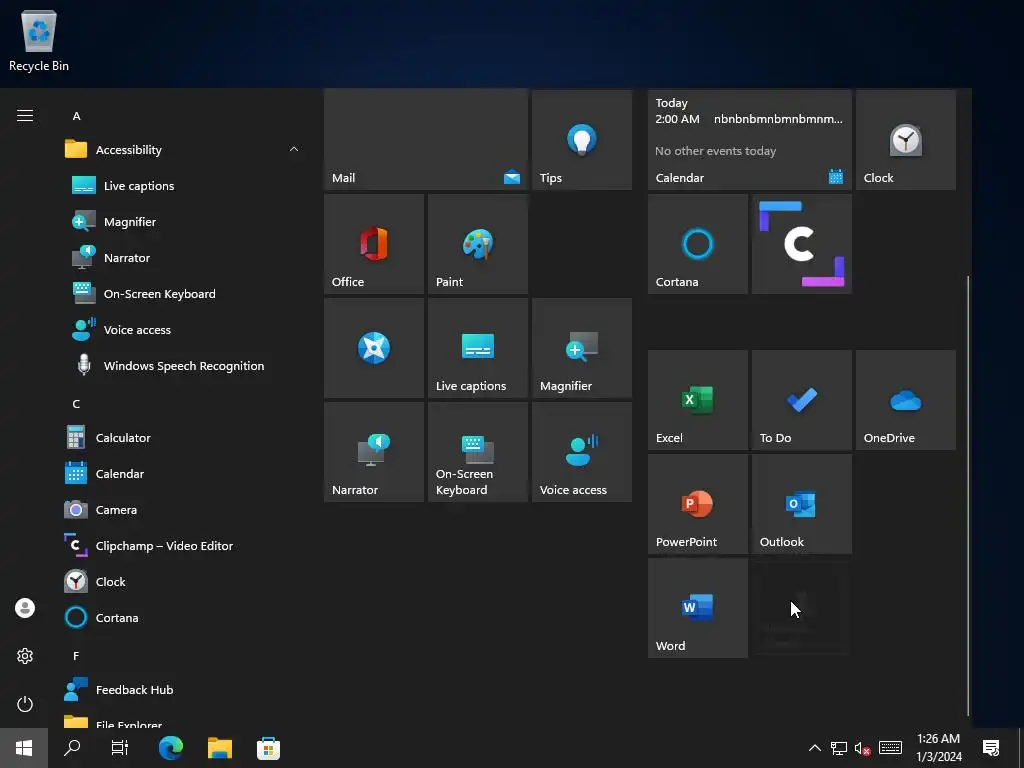This screenshot has height=768, width=1024.
Task: Show hidden system tray icons
Action: [x=814, y=748]
